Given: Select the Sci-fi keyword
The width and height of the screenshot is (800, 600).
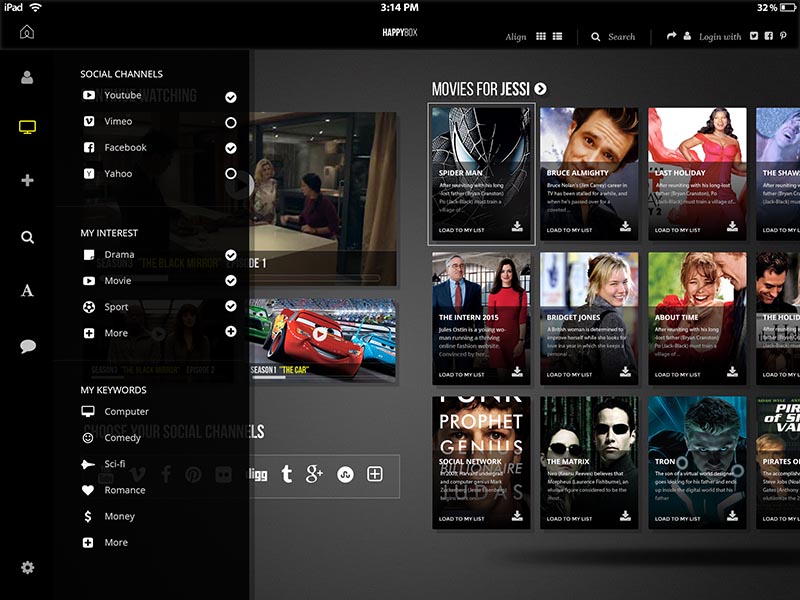Looking at the screenshot, I should click(115, 464).
